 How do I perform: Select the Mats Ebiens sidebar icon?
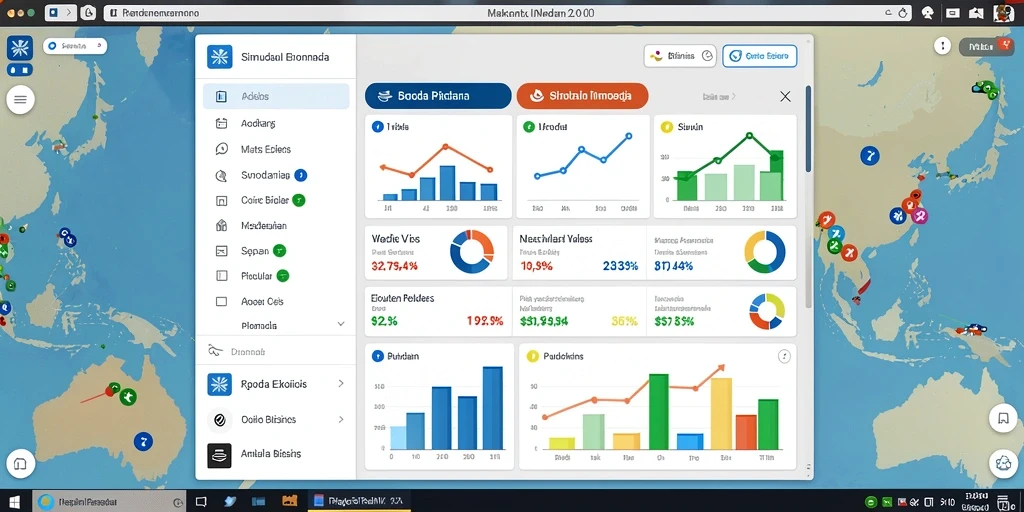point(221,149)
